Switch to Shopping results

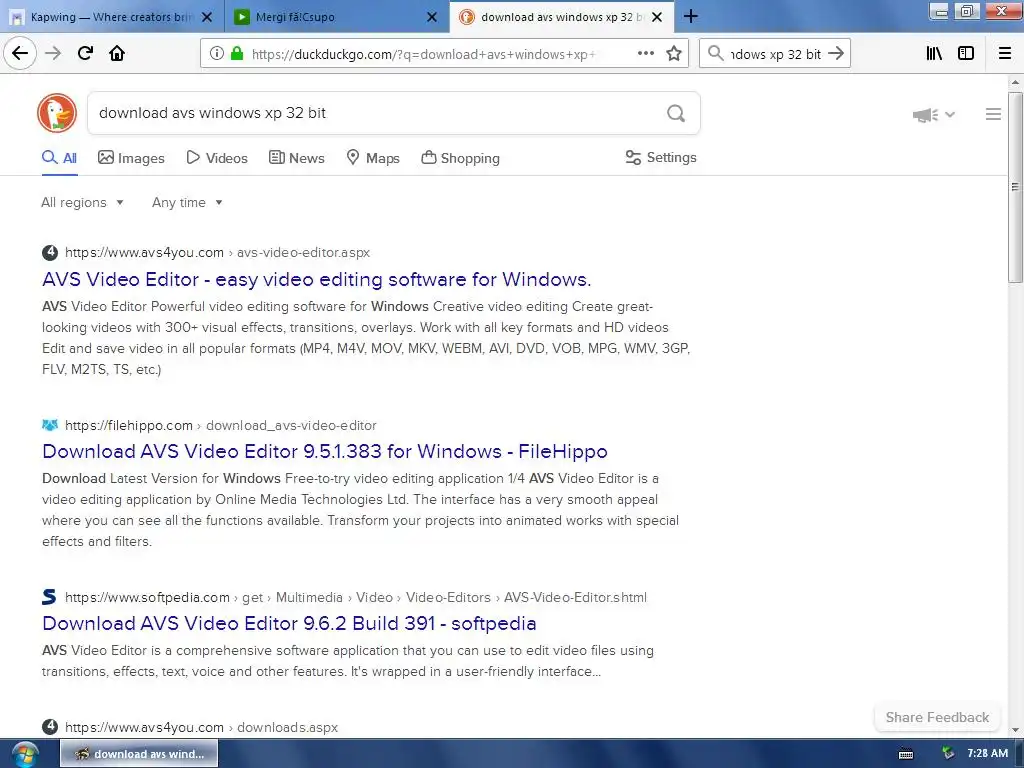coord(460,158)
